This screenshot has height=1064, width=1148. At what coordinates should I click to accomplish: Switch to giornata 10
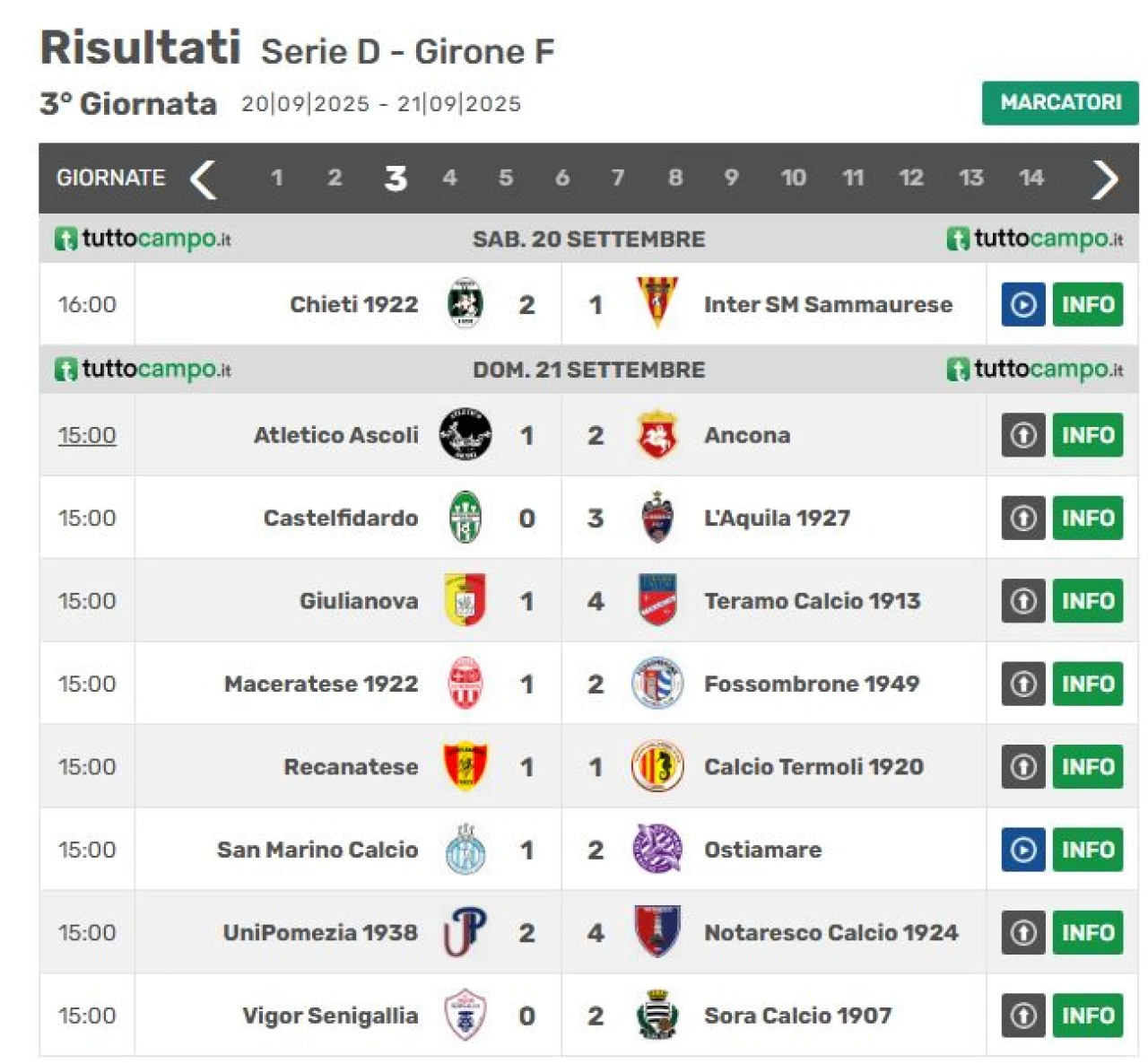(x=793, y=178)
